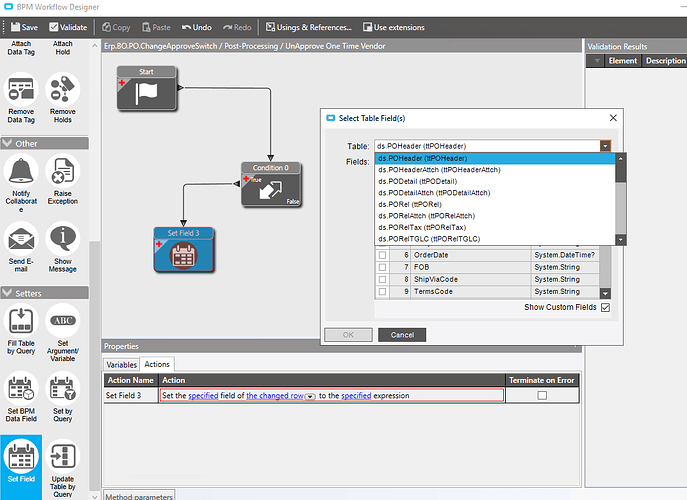The height and width of the screenshot is (500, 687).
Task: Select the Raise Exception icon
Action: (63, 171)
